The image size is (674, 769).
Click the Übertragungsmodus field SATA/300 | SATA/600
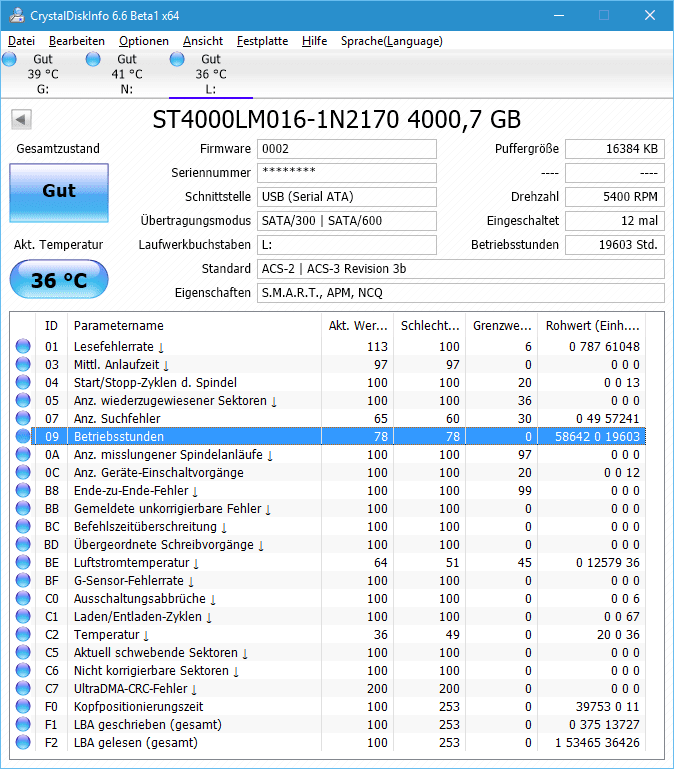point(347,221)
